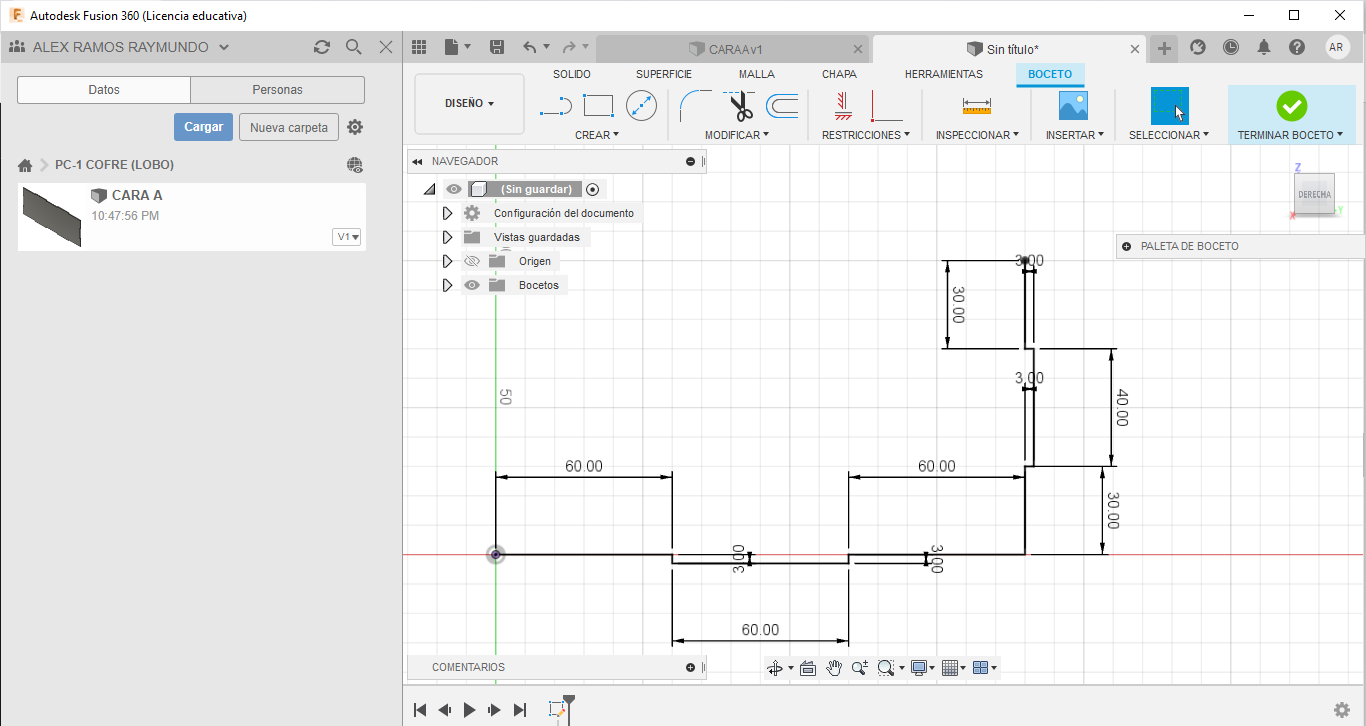Select the two-point Rectangle sketch tool
Viewport: 1366px width, 726px height.
pyautogui.click(x=598, y=105)
